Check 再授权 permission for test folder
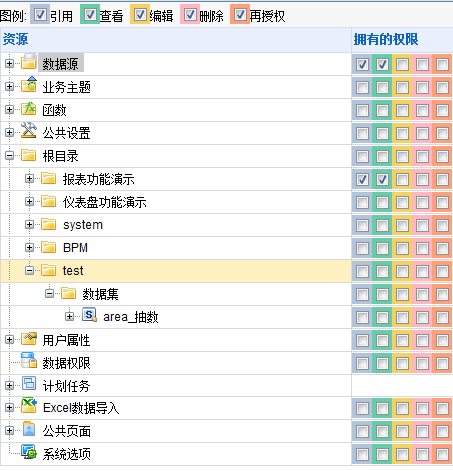 tap(442, 271)
